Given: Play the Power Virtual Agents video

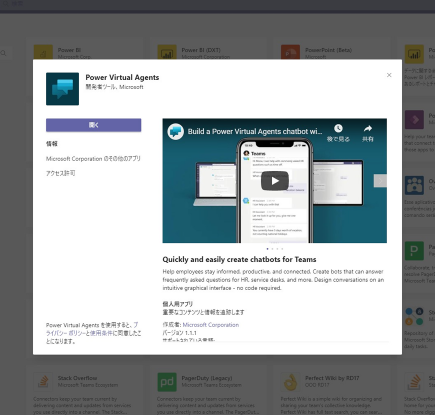Looking at the screenshot, I should click(x=275, y=181).
